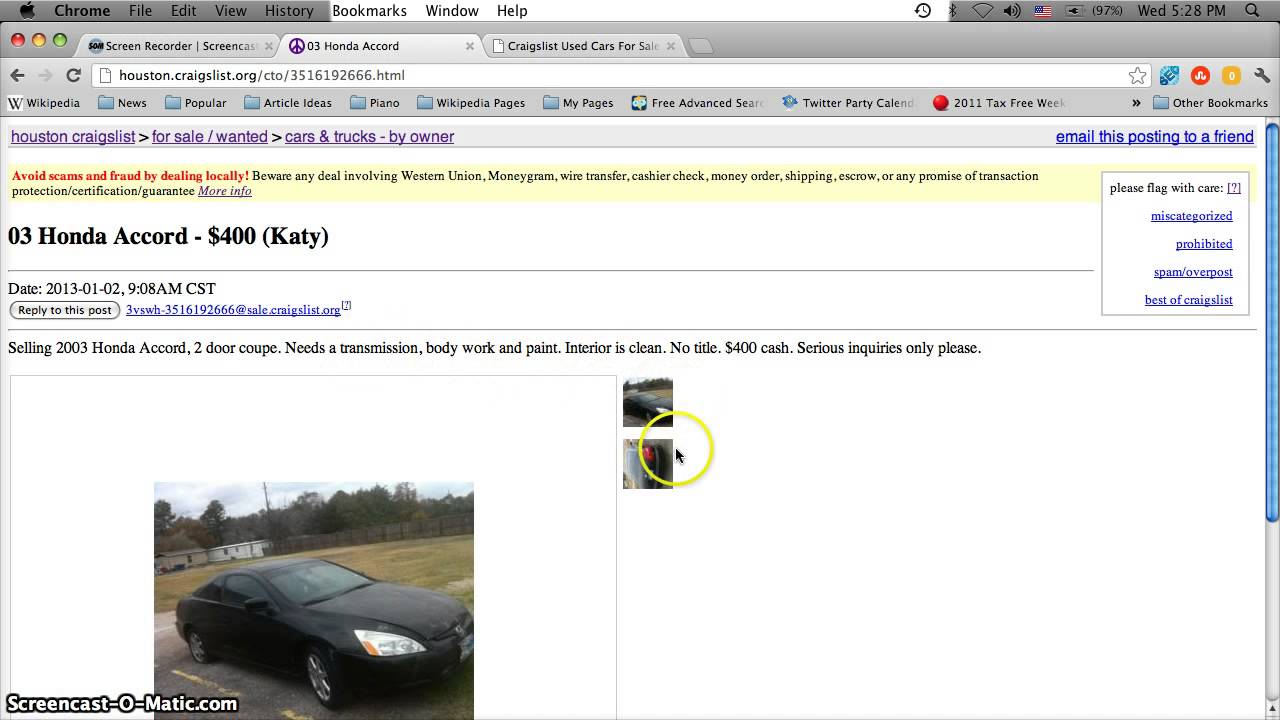Open Spotlight search magnifier in menu bar
This screenshot has height=720, width=1280.
click(1252, 10)
